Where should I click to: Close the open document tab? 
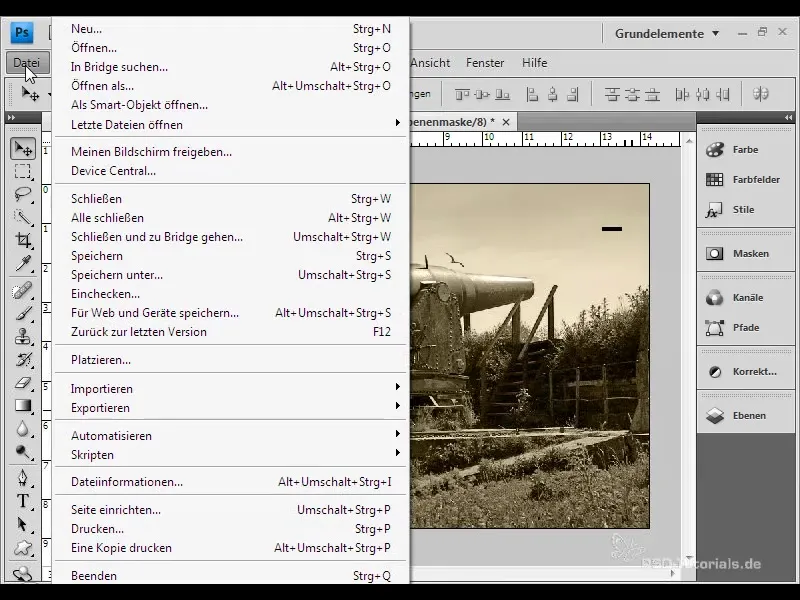pyautogui.click(x=506, y=122)
